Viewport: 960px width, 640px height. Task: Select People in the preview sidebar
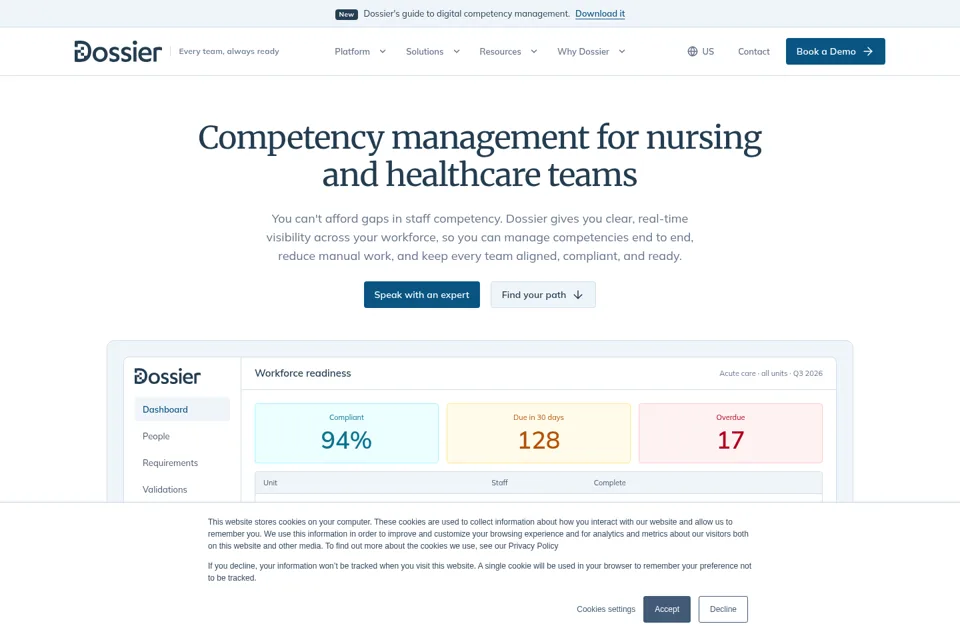[x=156, y=436]
